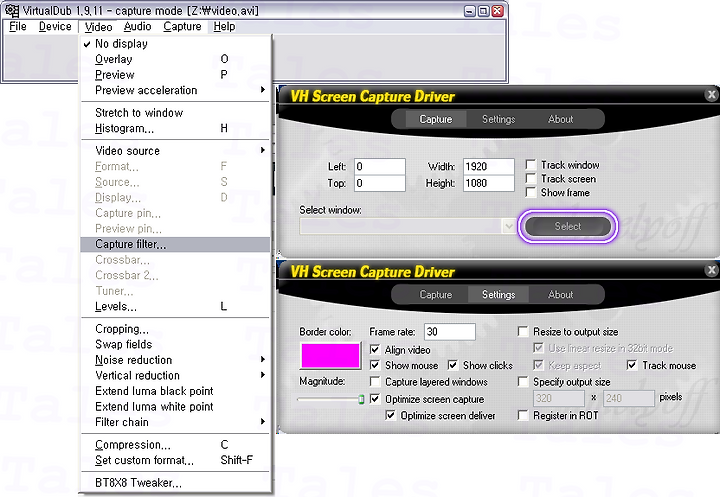This screenshot has width=720, height=497.
Task: Click the Select button
Action: (x=568, y=226)
